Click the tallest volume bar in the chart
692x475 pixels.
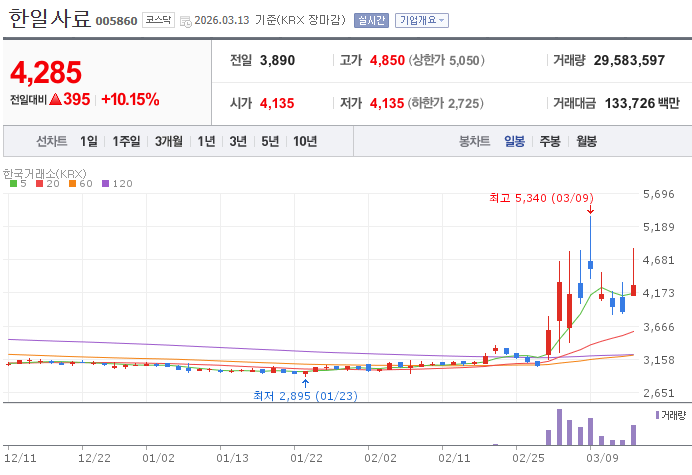(559, 427)
